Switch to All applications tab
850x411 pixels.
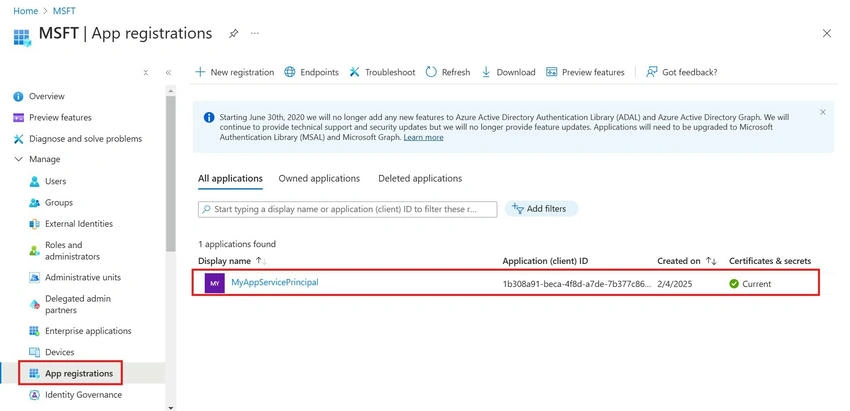coord(230,178)
